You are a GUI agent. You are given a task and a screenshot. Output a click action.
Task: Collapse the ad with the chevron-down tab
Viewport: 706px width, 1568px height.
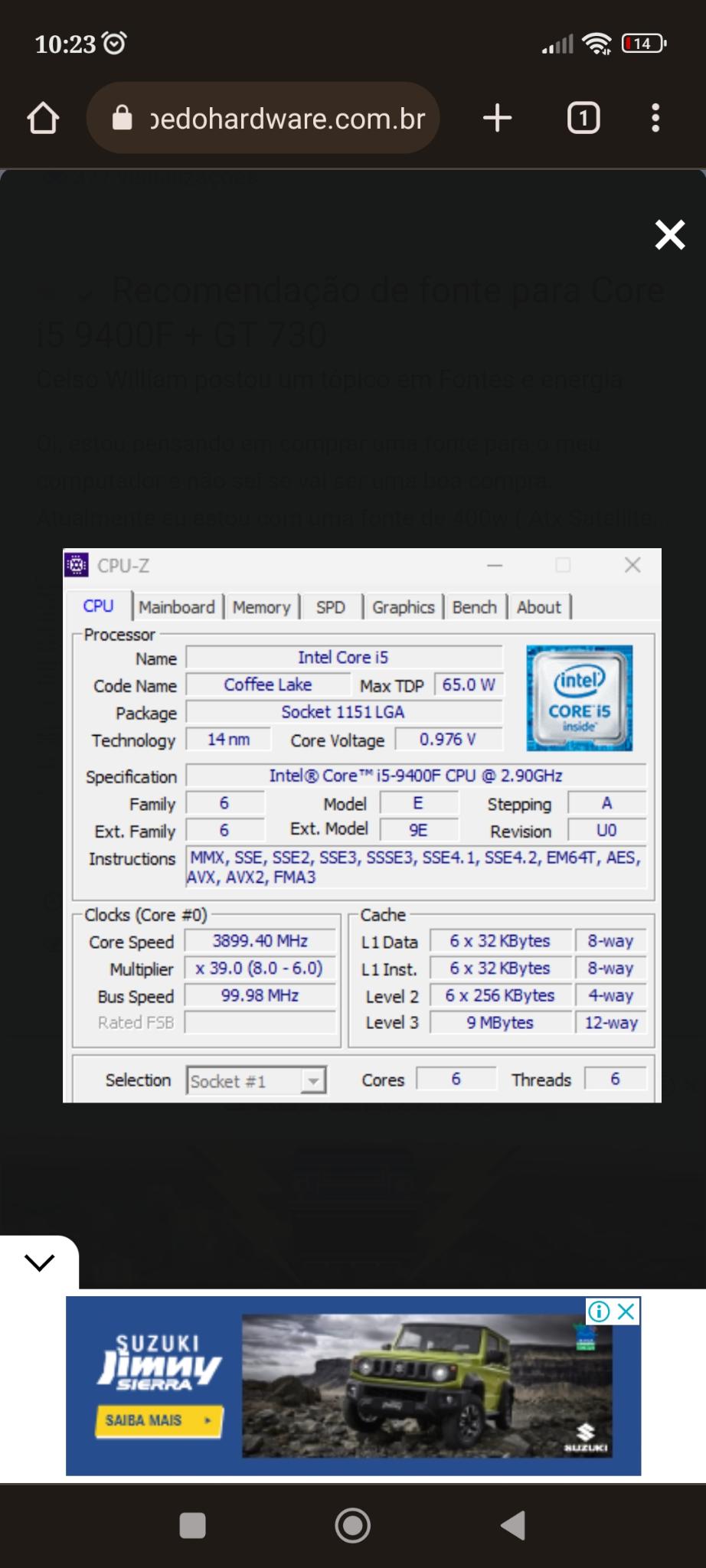coord(39,1262)
